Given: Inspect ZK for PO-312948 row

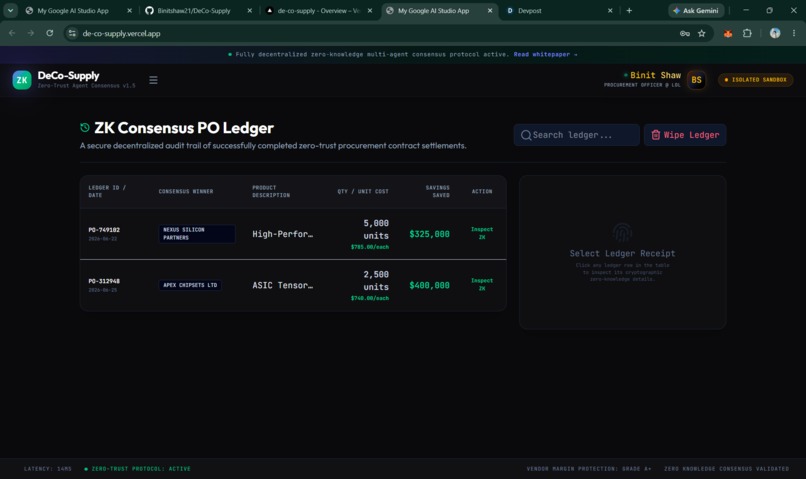Looking at the screenshot, I should 482,284.
